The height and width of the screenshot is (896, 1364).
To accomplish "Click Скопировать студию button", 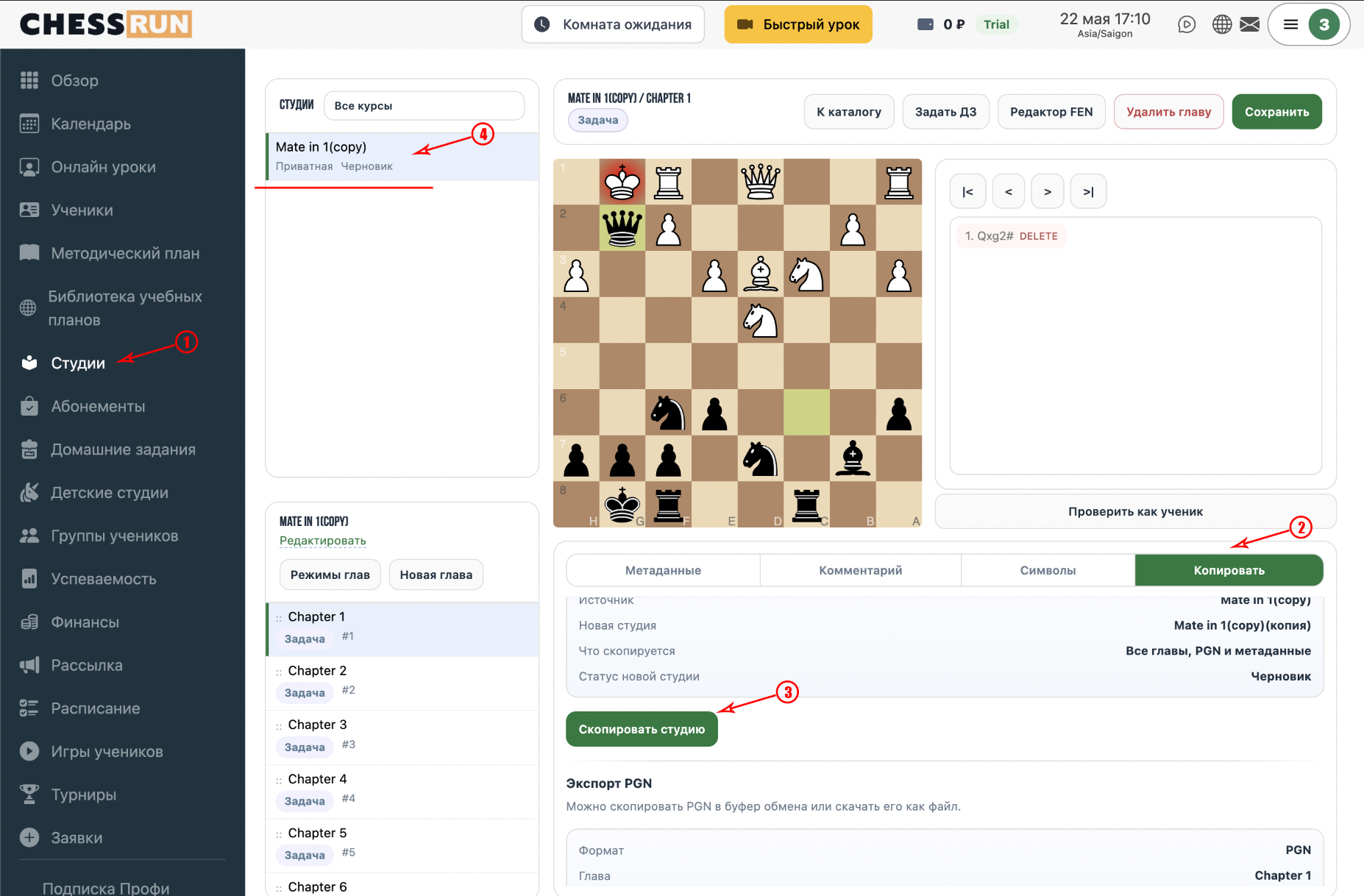I will tap(642, 729).
